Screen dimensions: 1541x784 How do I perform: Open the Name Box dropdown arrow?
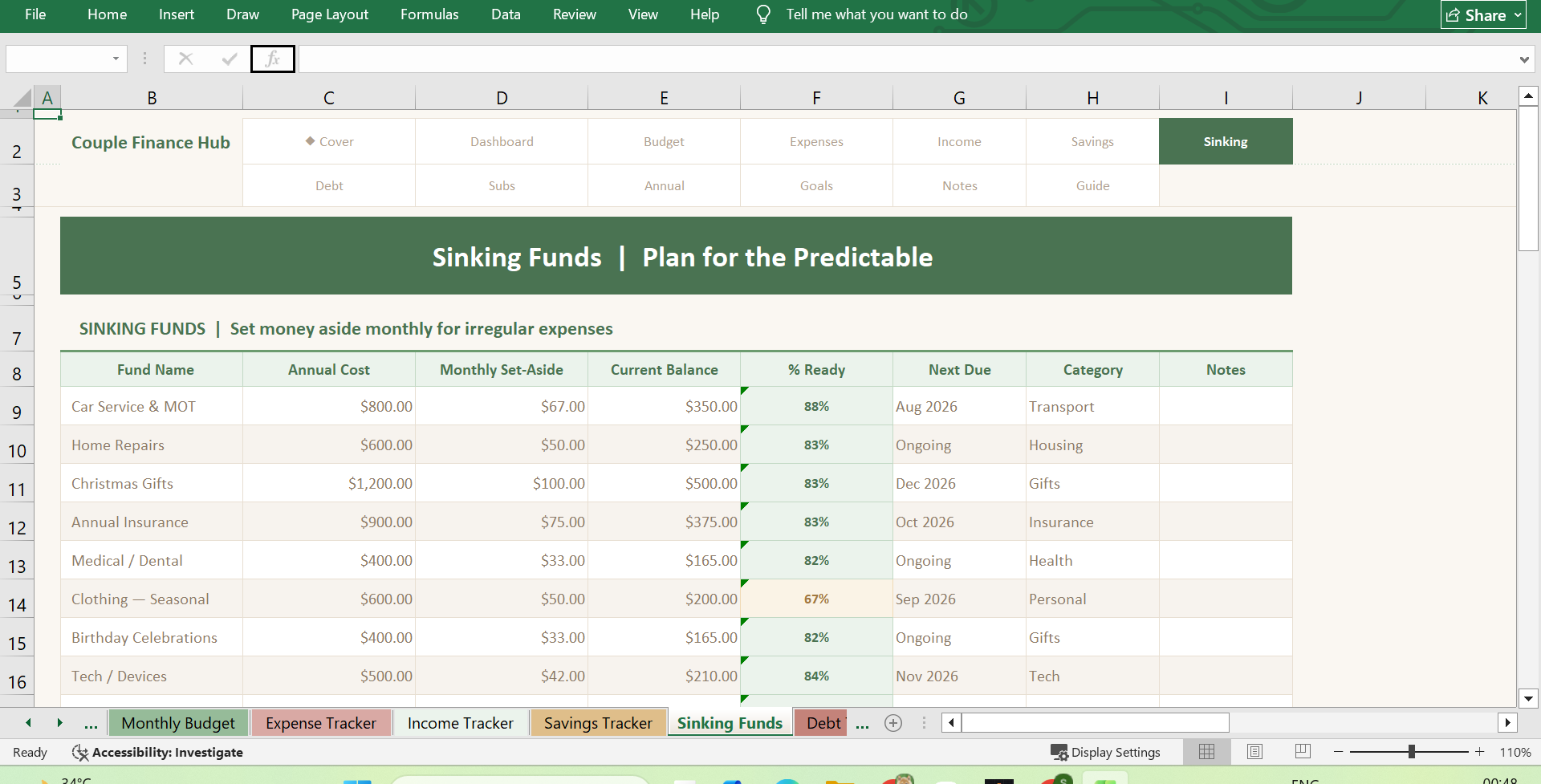click(x=116, y=59)
